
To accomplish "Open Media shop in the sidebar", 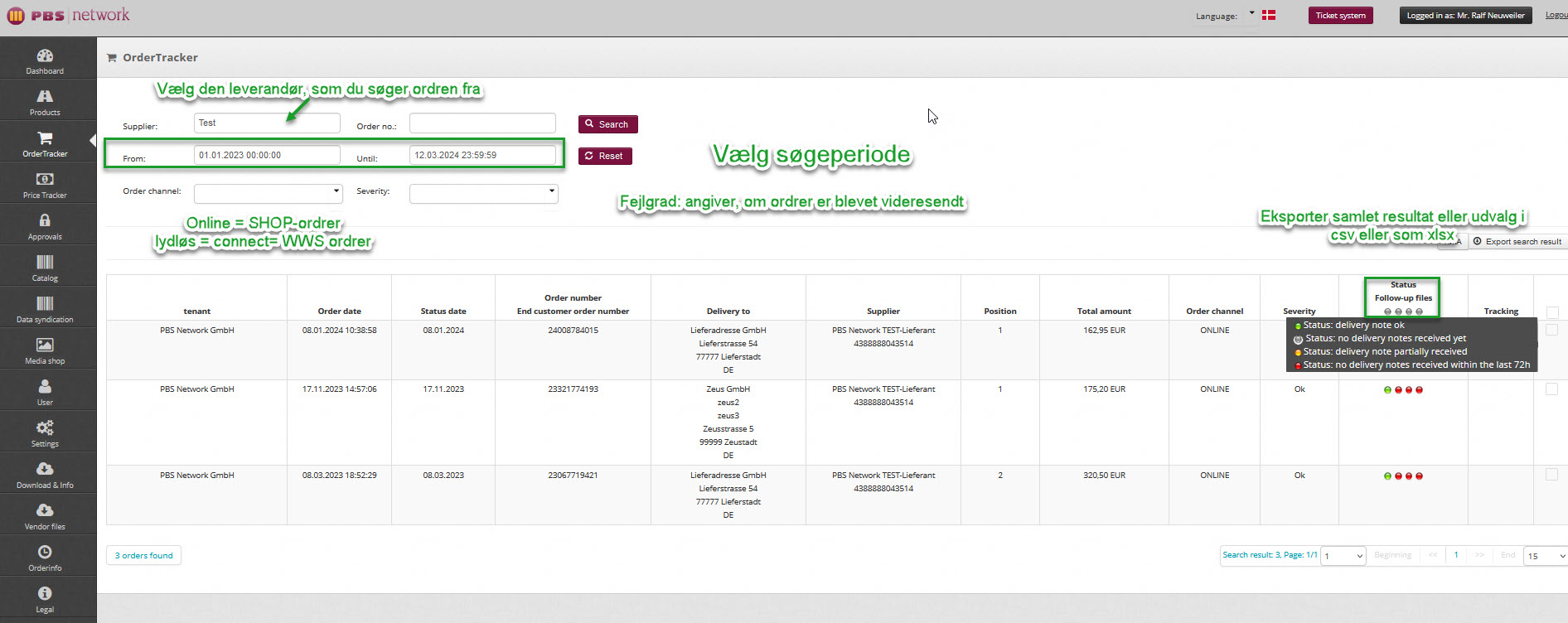I will pos(45,350).
